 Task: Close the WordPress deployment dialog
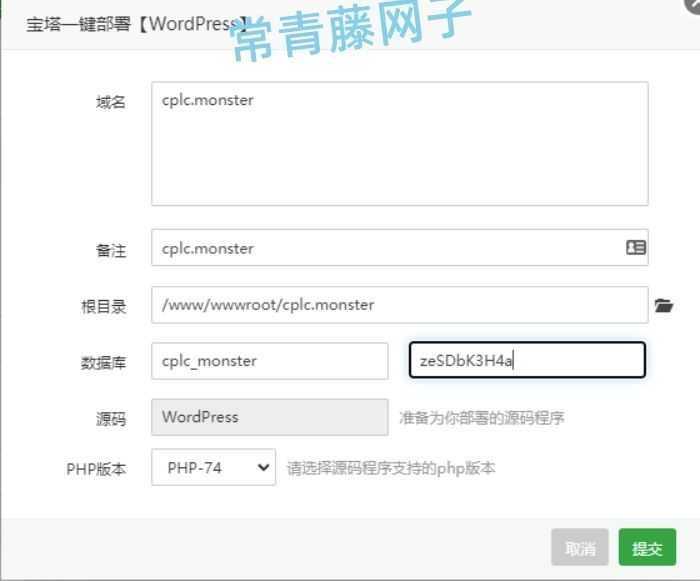(693, 5)
